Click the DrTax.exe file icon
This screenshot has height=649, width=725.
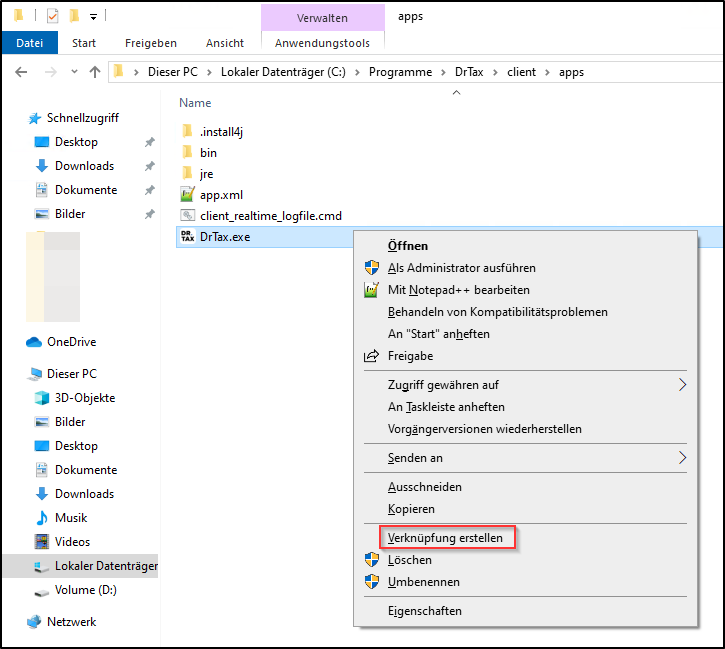pyautogui.click(x=187, y=236)
